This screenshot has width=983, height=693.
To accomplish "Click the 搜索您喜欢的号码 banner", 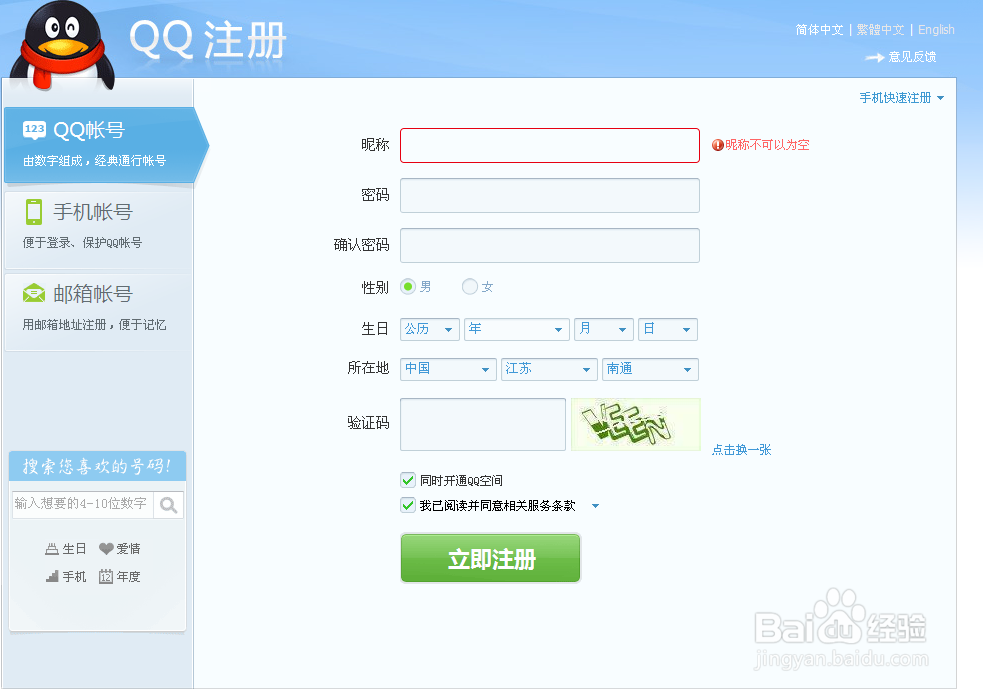I will 97,466.
